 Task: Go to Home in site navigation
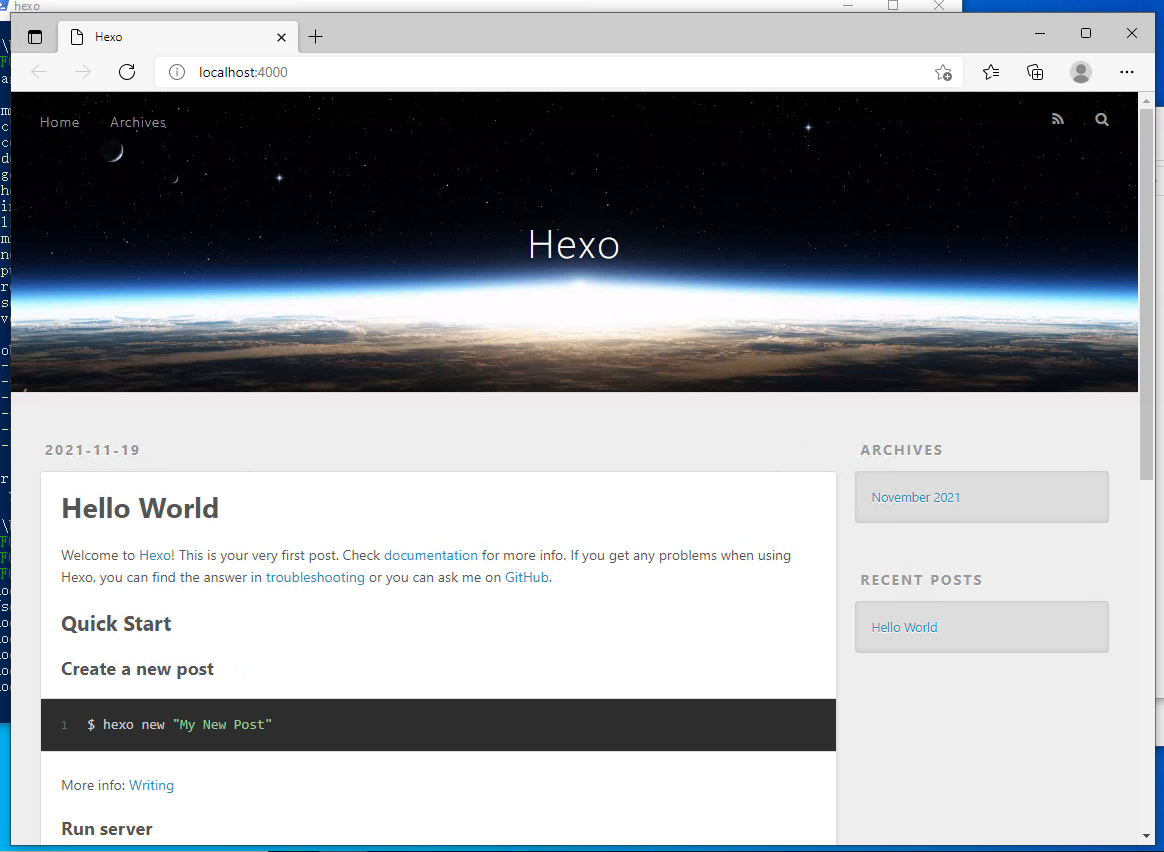[59, 122]
